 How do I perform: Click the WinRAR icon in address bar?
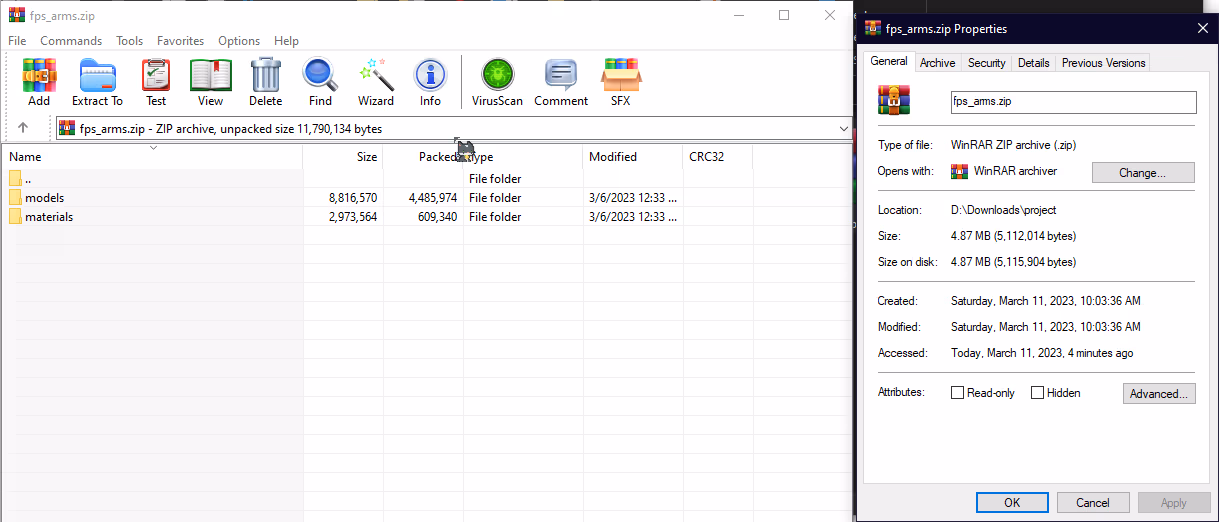67,128
